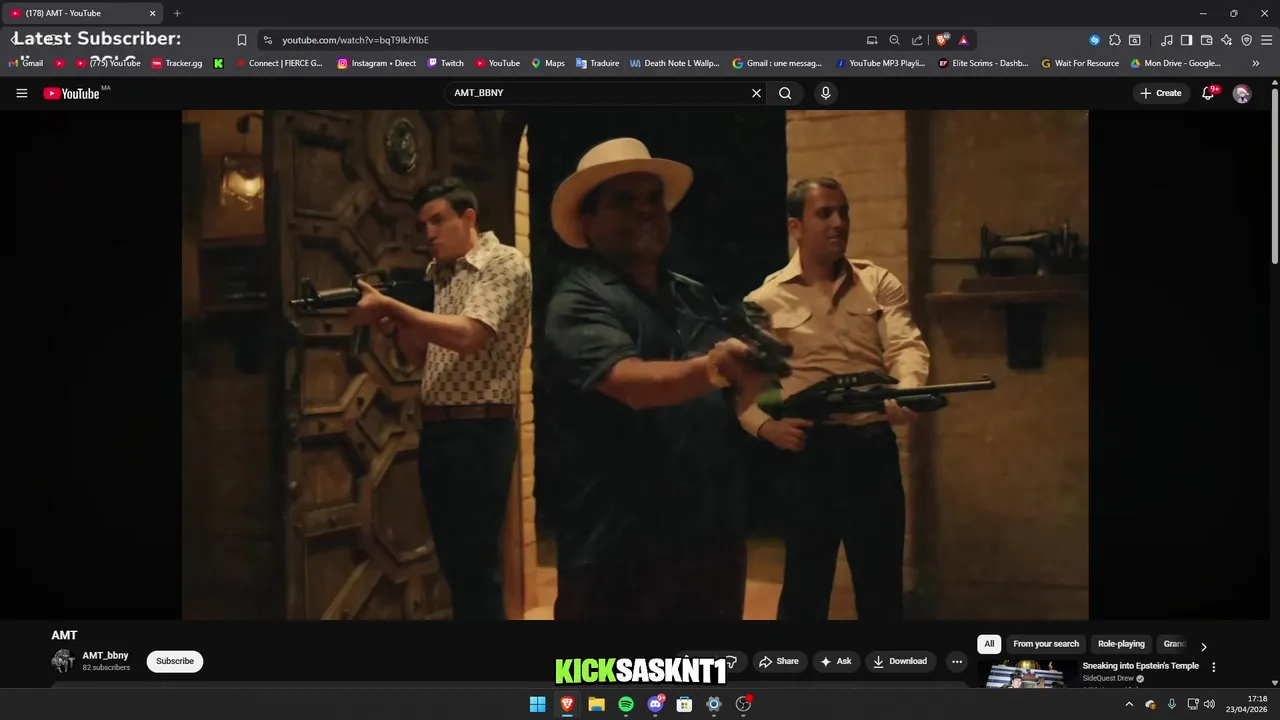Open Discord from the taskbar
Screen dimensions: 1280x720
(x=655, y=704)
